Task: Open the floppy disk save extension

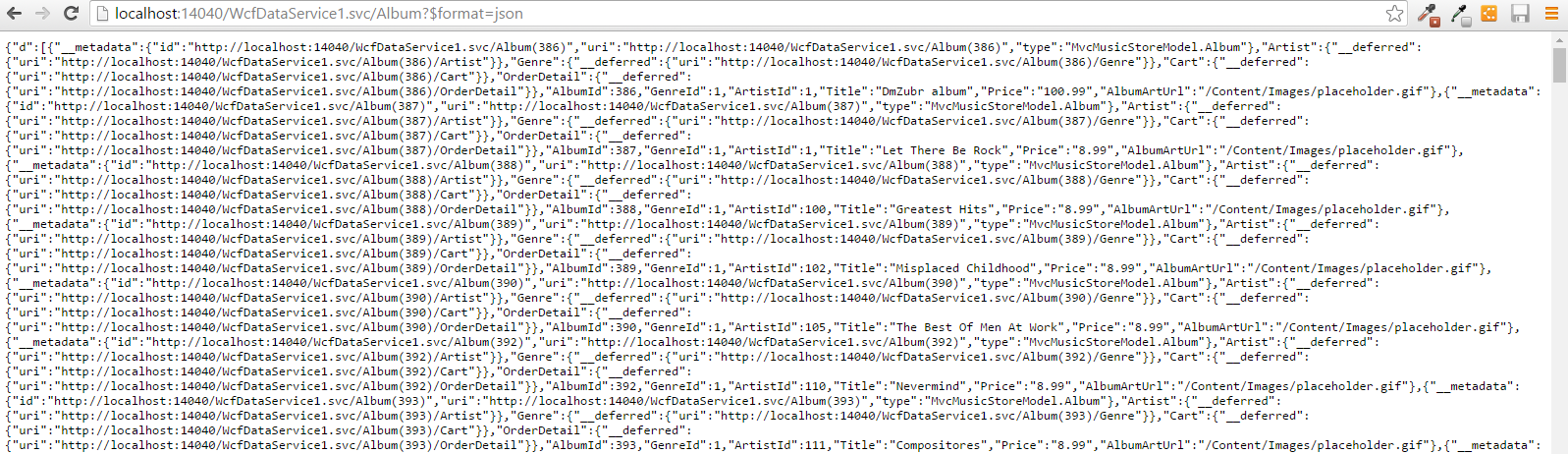Action: [1520, 14]
